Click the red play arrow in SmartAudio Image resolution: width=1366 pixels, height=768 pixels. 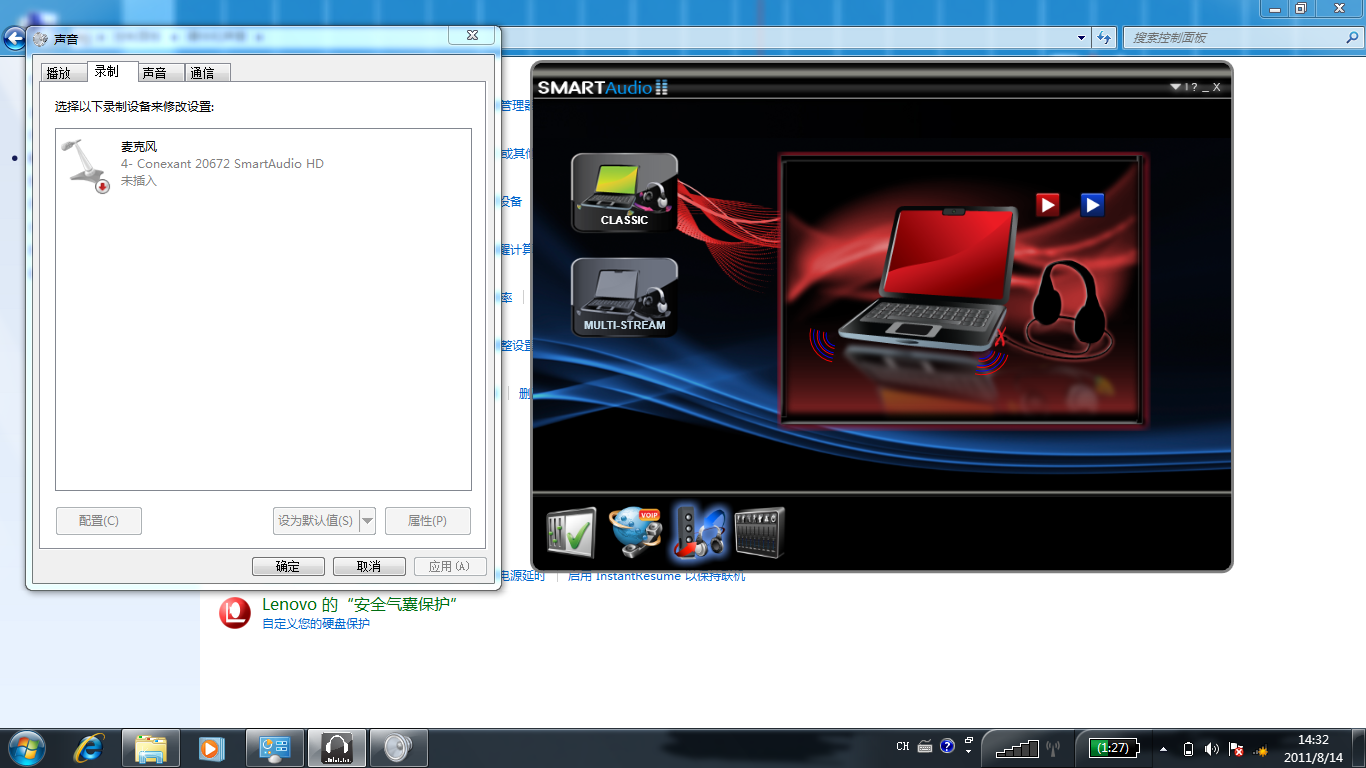(x=1047, y=204)
